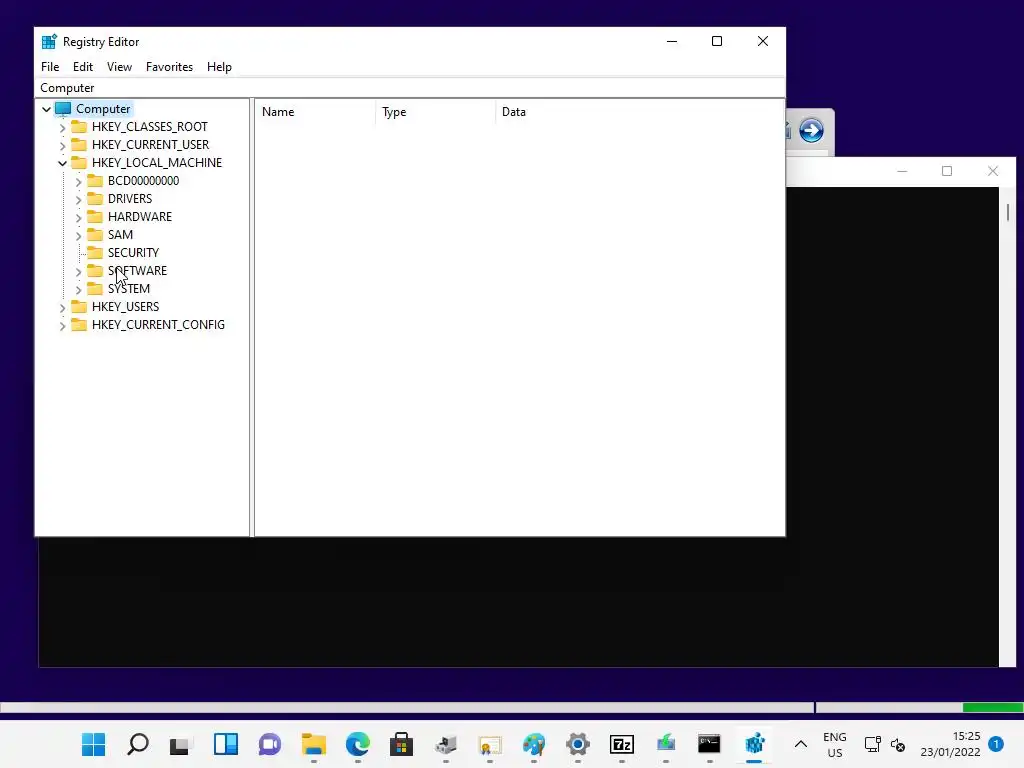The height and width of the screenshot is (768, 1024).
Task: Close the background console window
Action: pos(993,171)
